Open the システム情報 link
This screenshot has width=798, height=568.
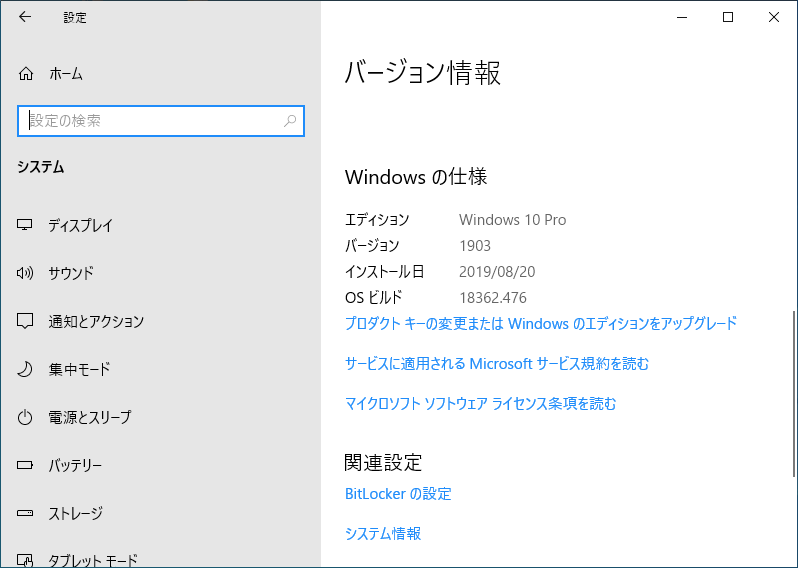(383, 533)
